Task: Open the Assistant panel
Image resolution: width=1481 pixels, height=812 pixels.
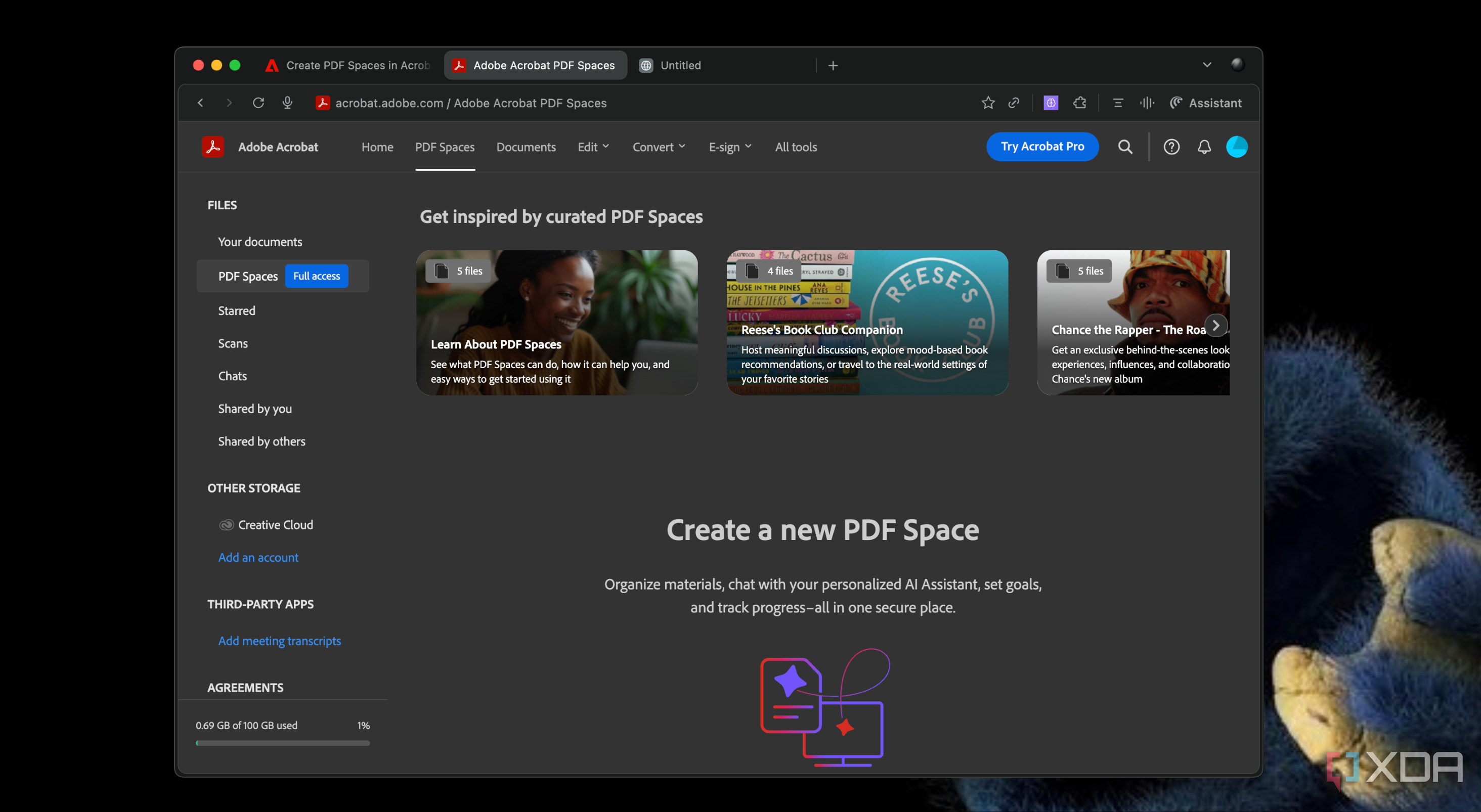Action: pos(1206,103)
